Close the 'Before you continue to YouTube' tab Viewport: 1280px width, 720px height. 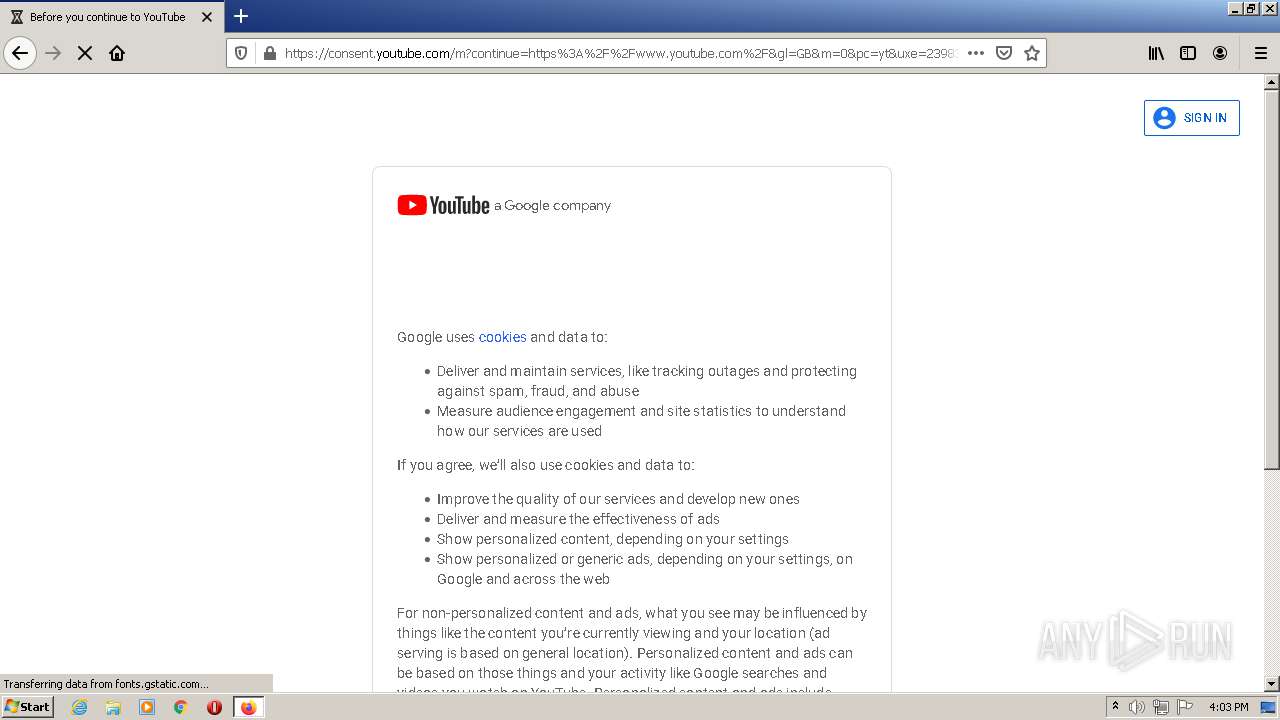(207, 17)
